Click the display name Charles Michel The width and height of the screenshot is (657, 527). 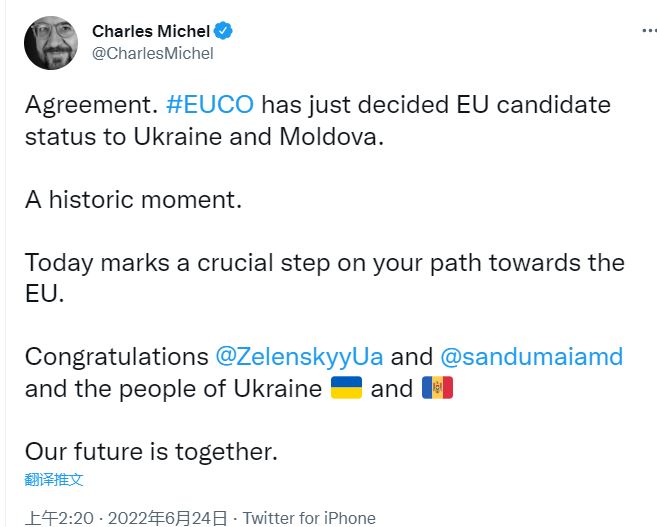(x=150, y=31)
